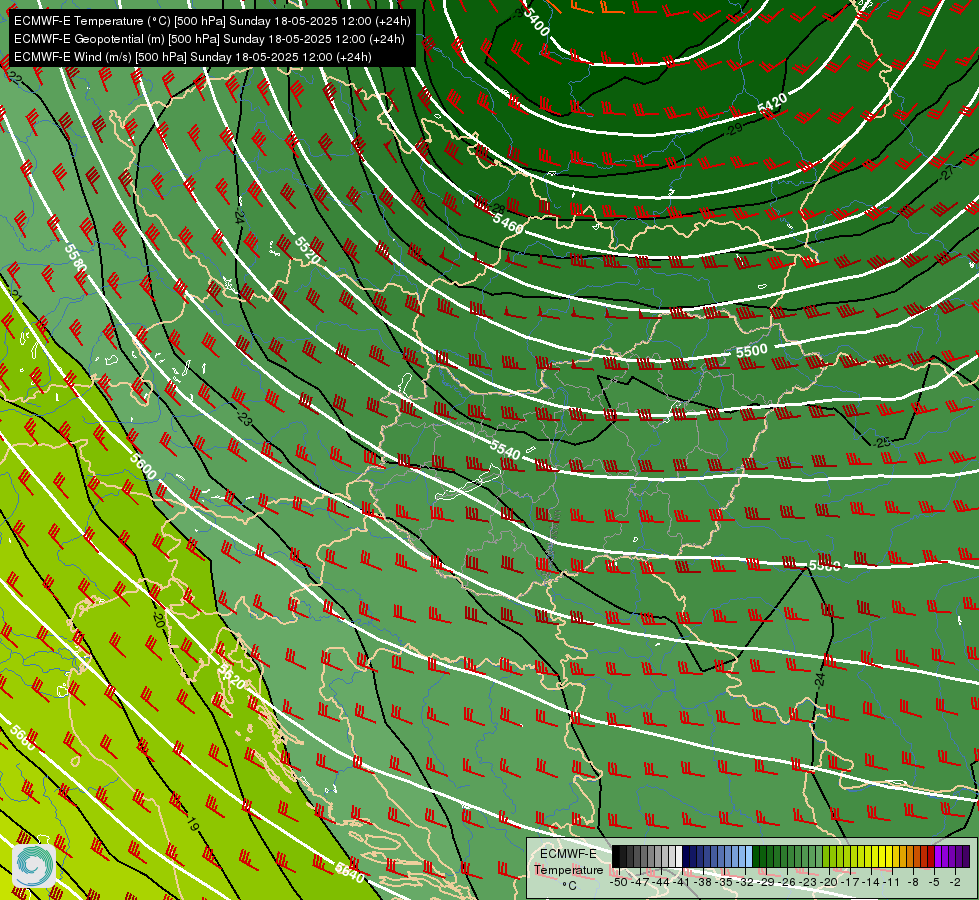Click the -41 tick value in the legend
Screen dimensions: 979x900
click(x=682, y=882)
